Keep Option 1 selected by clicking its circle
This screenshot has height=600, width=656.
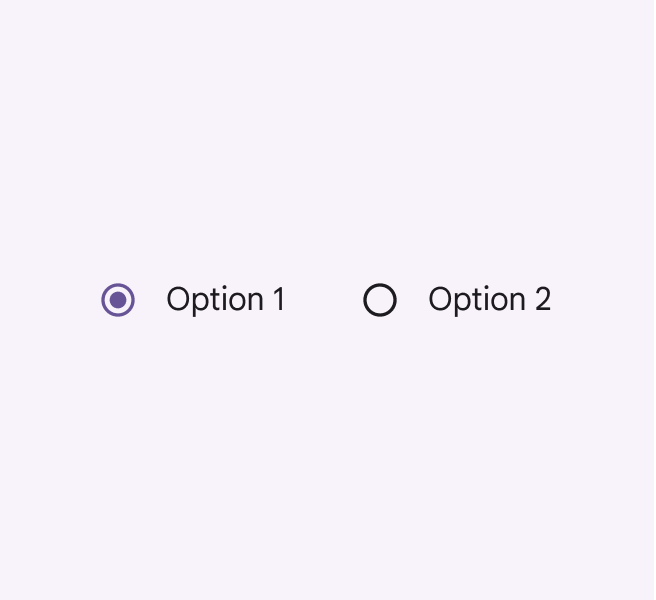pos(118,300)
